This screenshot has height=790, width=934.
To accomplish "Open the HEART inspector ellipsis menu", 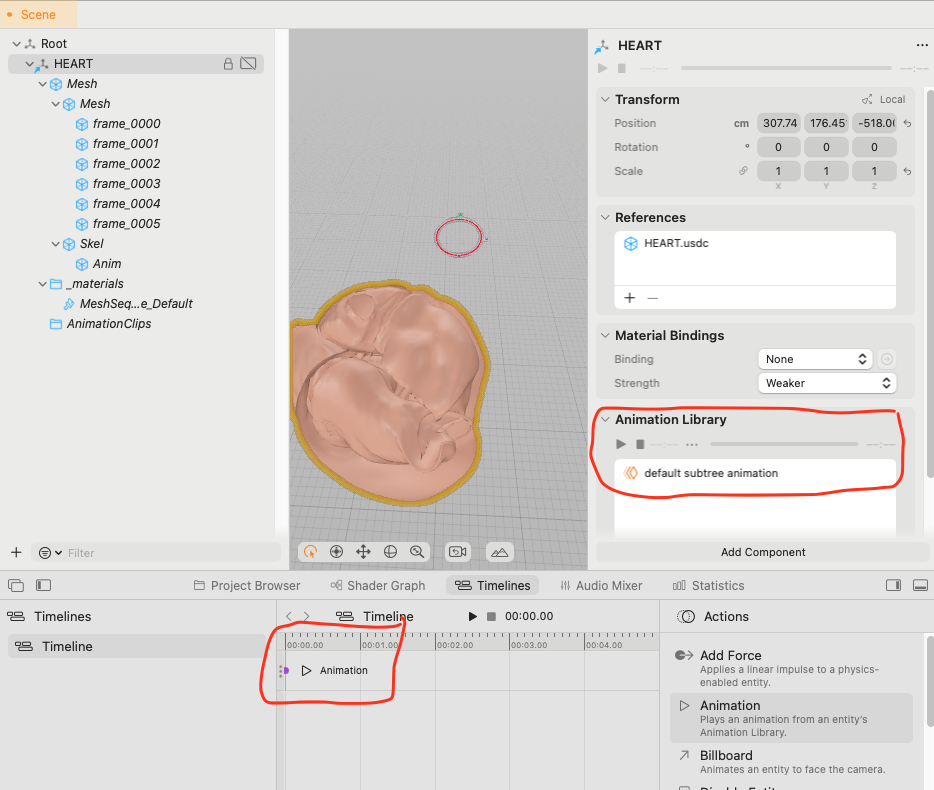I will pos(921,46).
